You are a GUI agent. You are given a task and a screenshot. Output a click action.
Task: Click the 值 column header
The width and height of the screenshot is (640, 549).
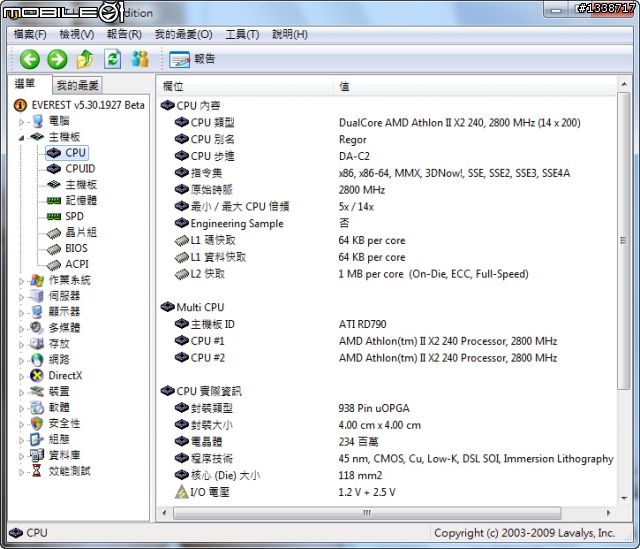pos(475,87)
